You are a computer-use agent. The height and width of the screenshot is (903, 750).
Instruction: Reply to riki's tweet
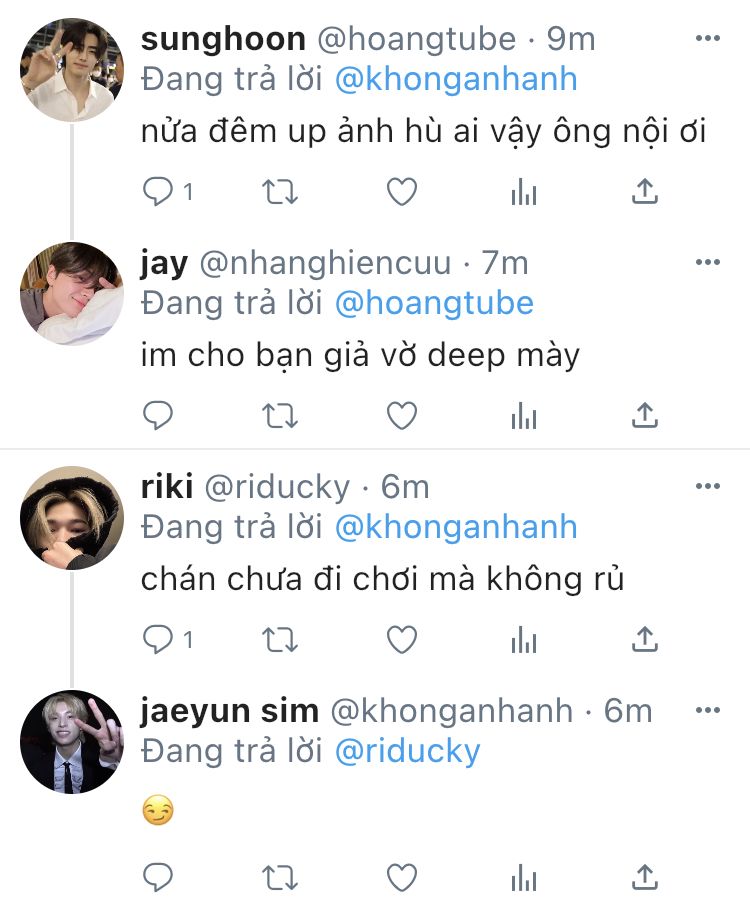tap(157, 639)
